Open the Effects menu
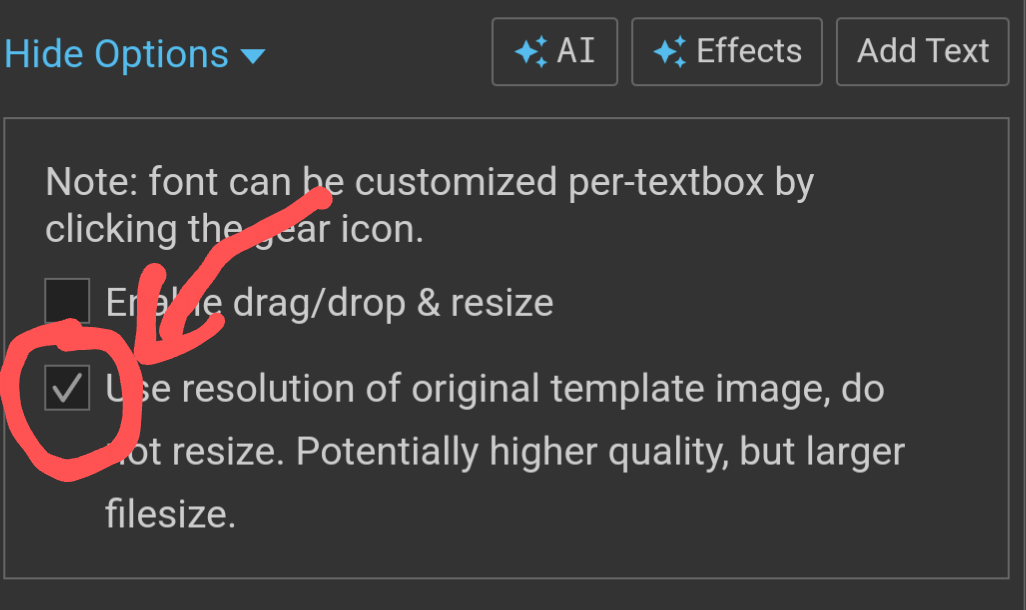The height and width of the screenshot is (610, 1026). tap(726, 52)
